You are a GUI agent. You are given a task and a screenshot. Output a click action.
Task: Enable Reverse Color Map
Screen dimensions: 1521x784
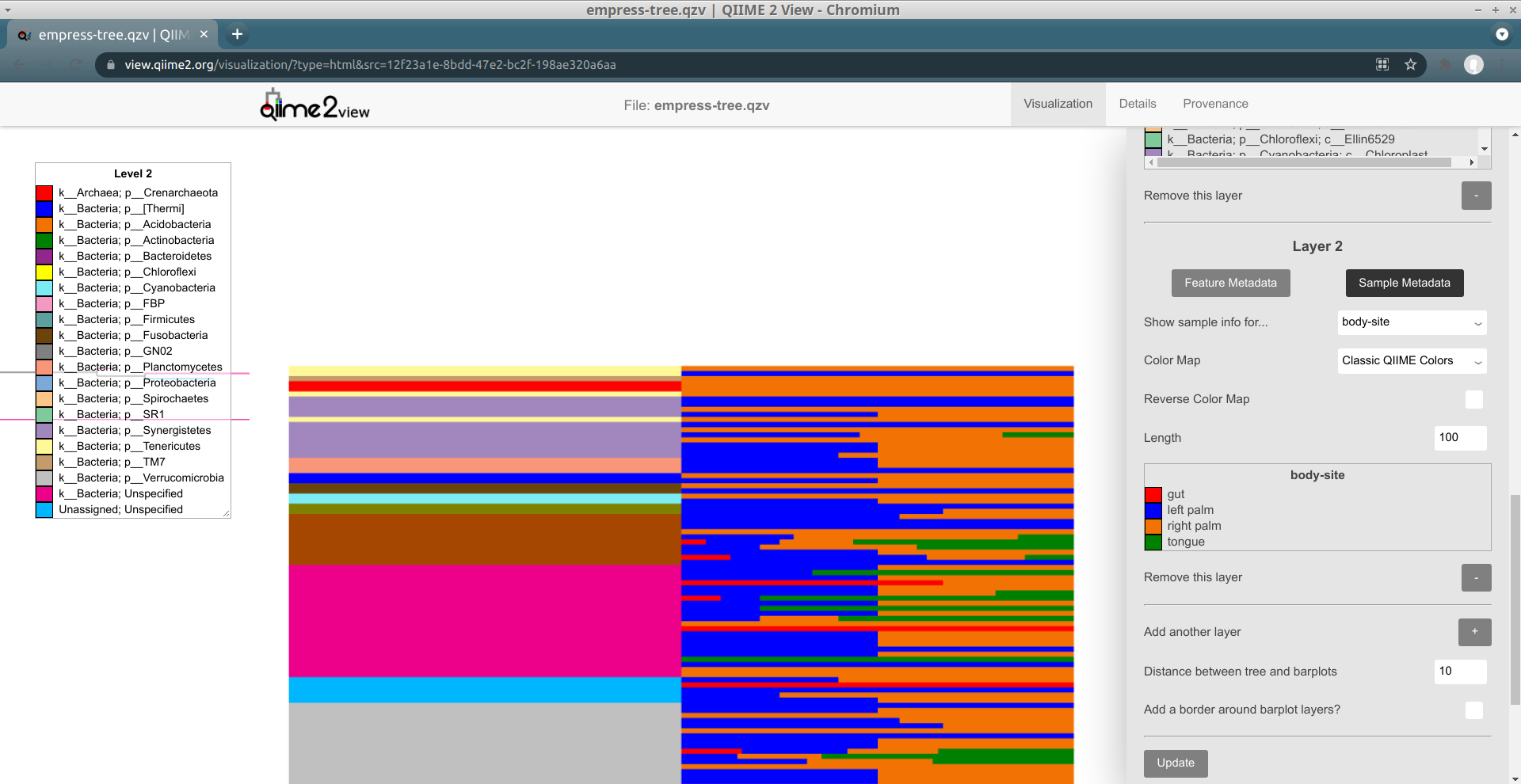[1474, 399]
